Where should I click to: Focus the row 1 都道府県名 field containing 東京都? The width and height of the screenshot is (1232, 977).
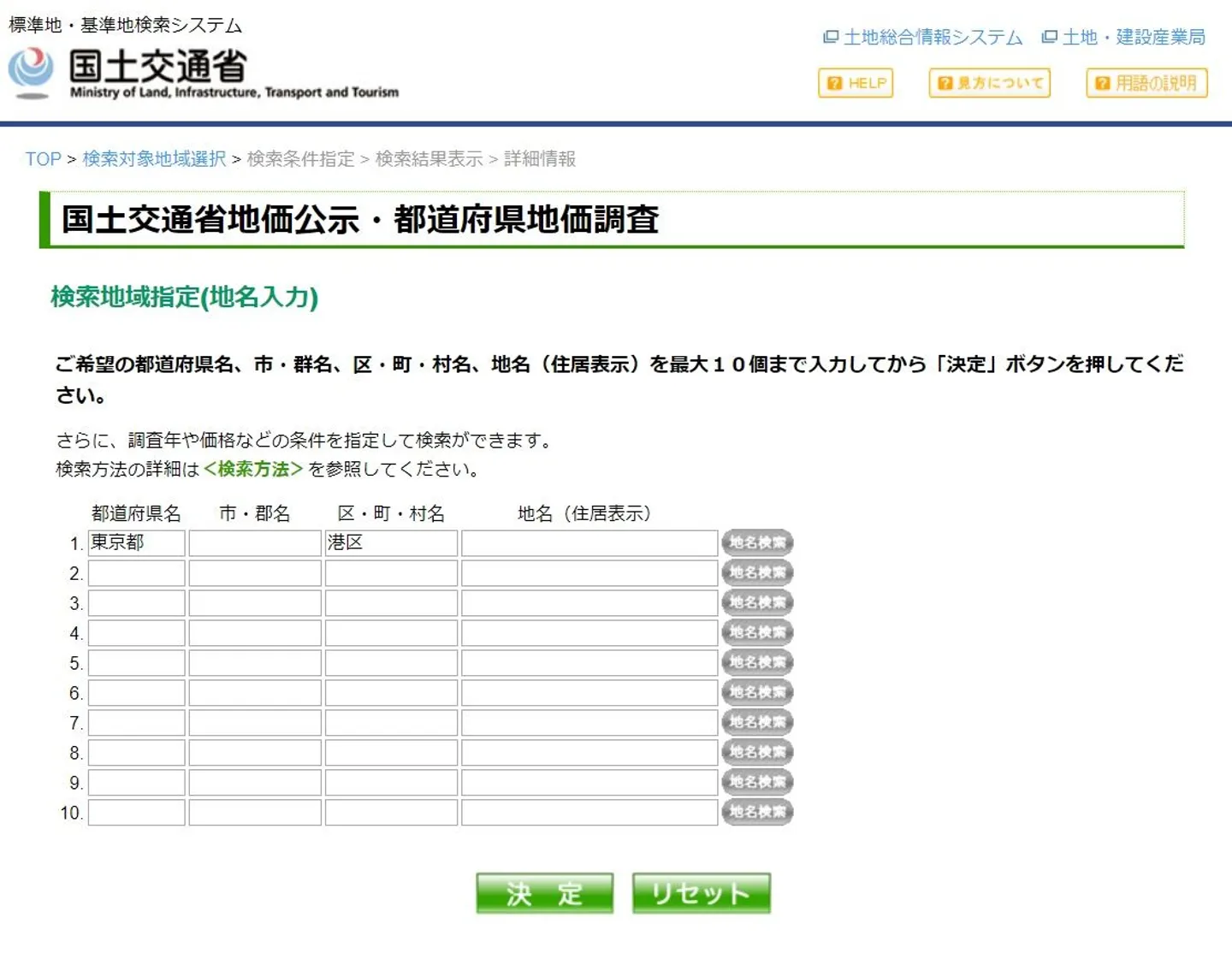136,543
